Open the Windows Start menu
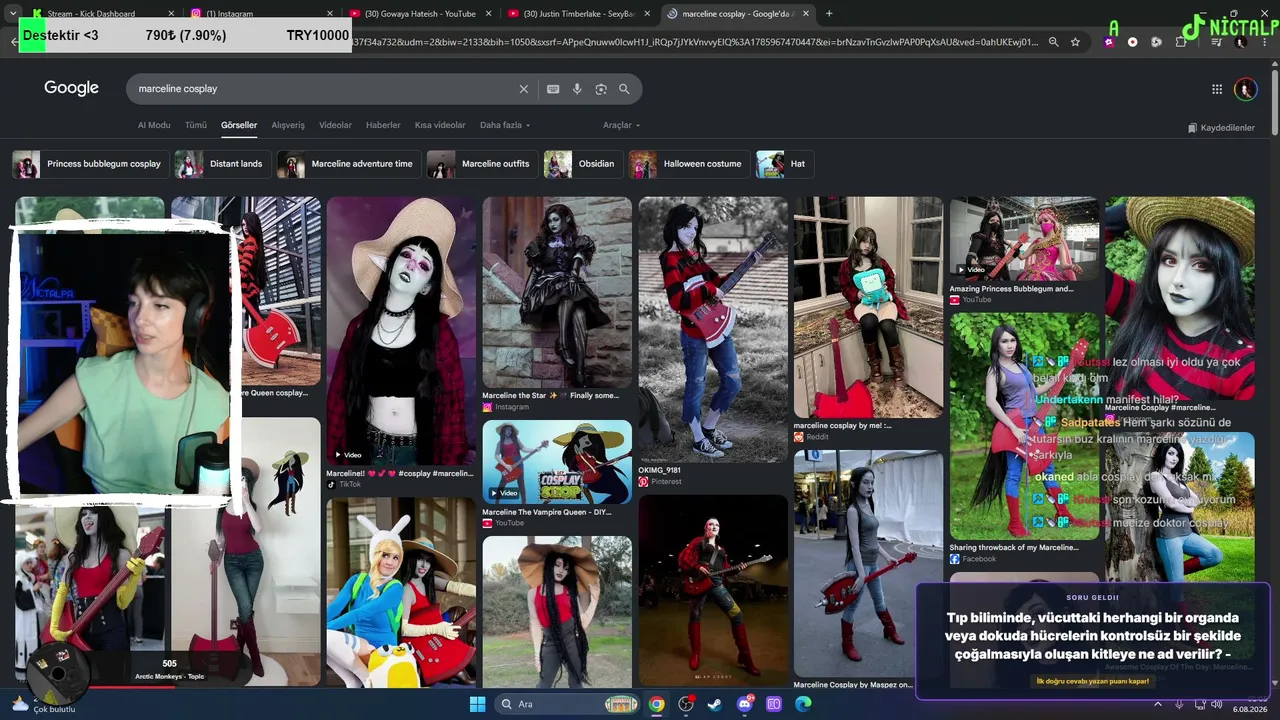The height and width of the screenshot is (720, 1280). click(x=477, y=704)
